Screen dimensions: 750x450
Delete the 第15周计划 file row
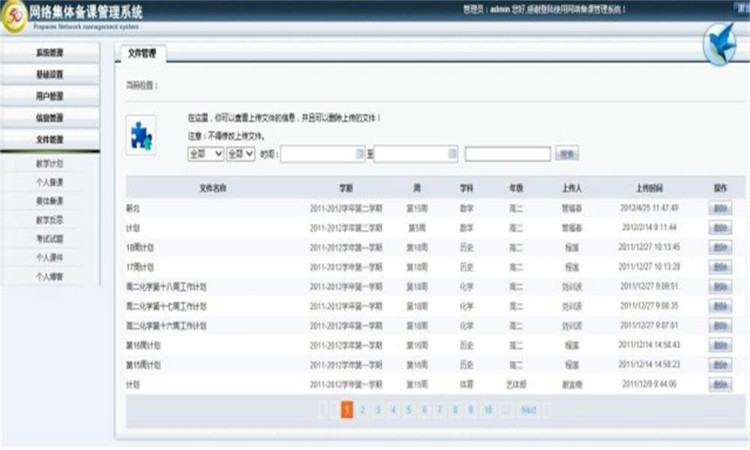[x=720, y=365]
